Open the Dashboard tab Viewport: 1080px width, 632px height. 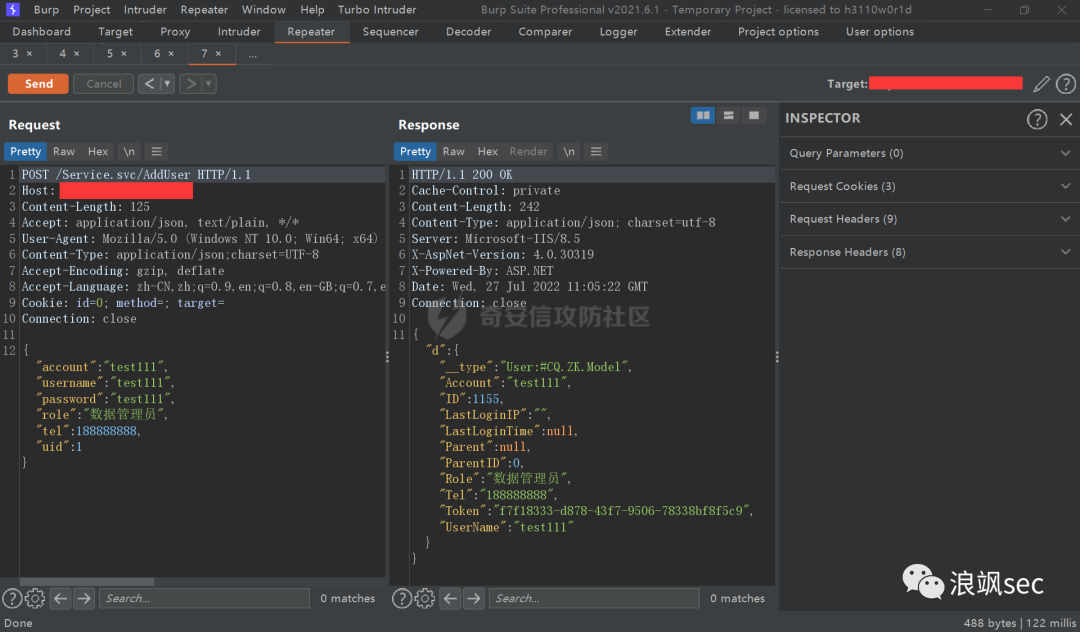click(41, 32)
